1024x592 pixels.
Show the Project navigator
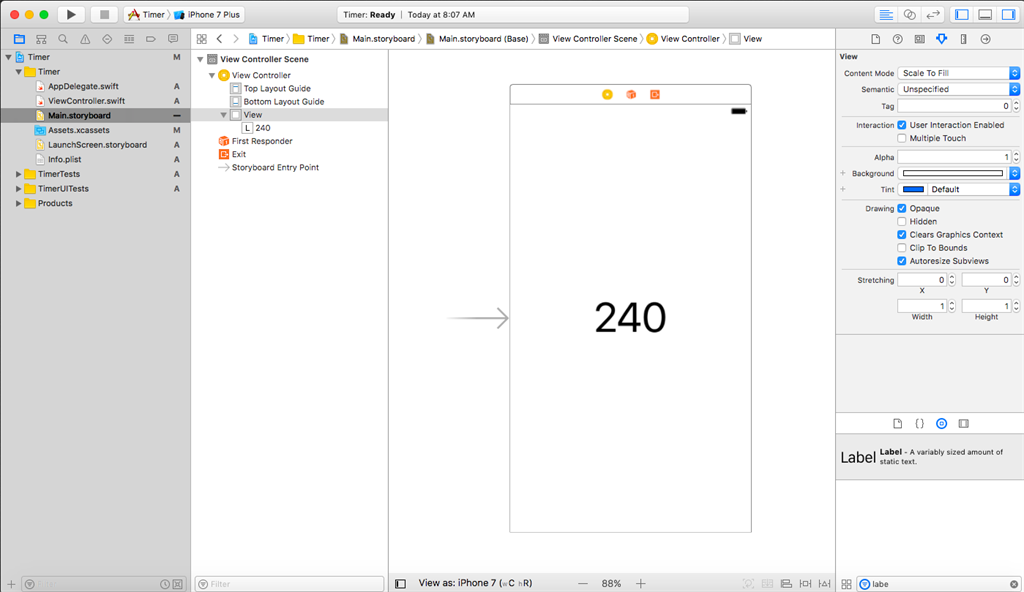19,39
